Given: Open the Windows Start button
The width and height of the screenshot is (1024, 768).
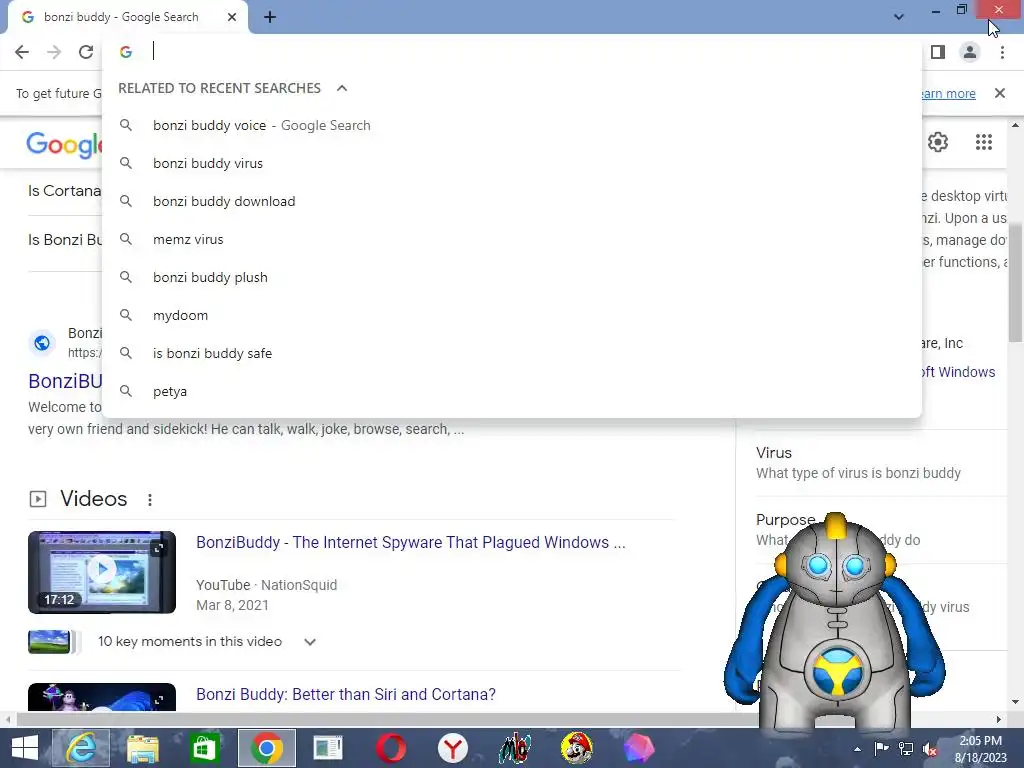Looking at the screenshot, I should 25,748.
